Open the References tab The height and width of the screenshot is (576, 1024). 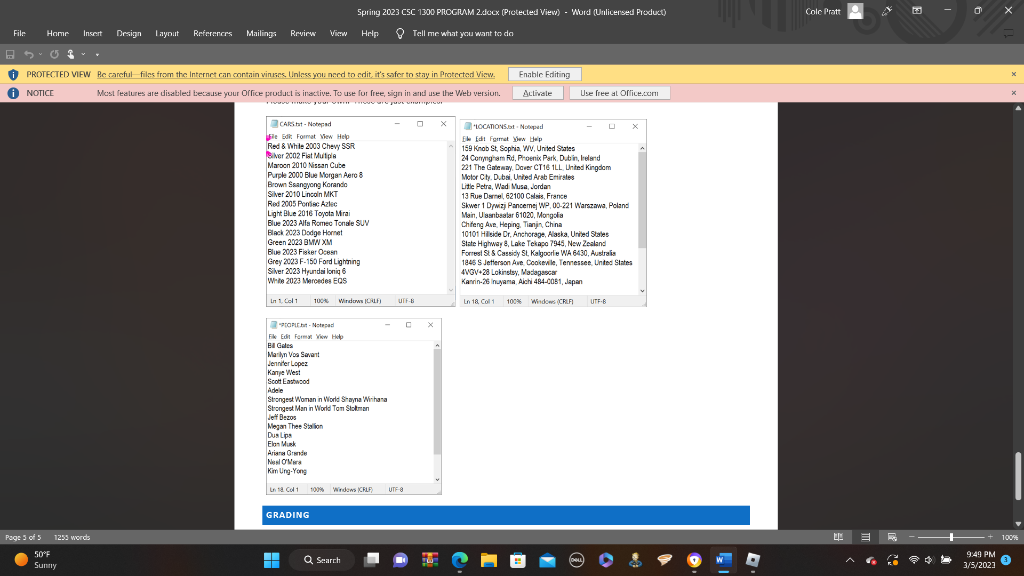212,33
